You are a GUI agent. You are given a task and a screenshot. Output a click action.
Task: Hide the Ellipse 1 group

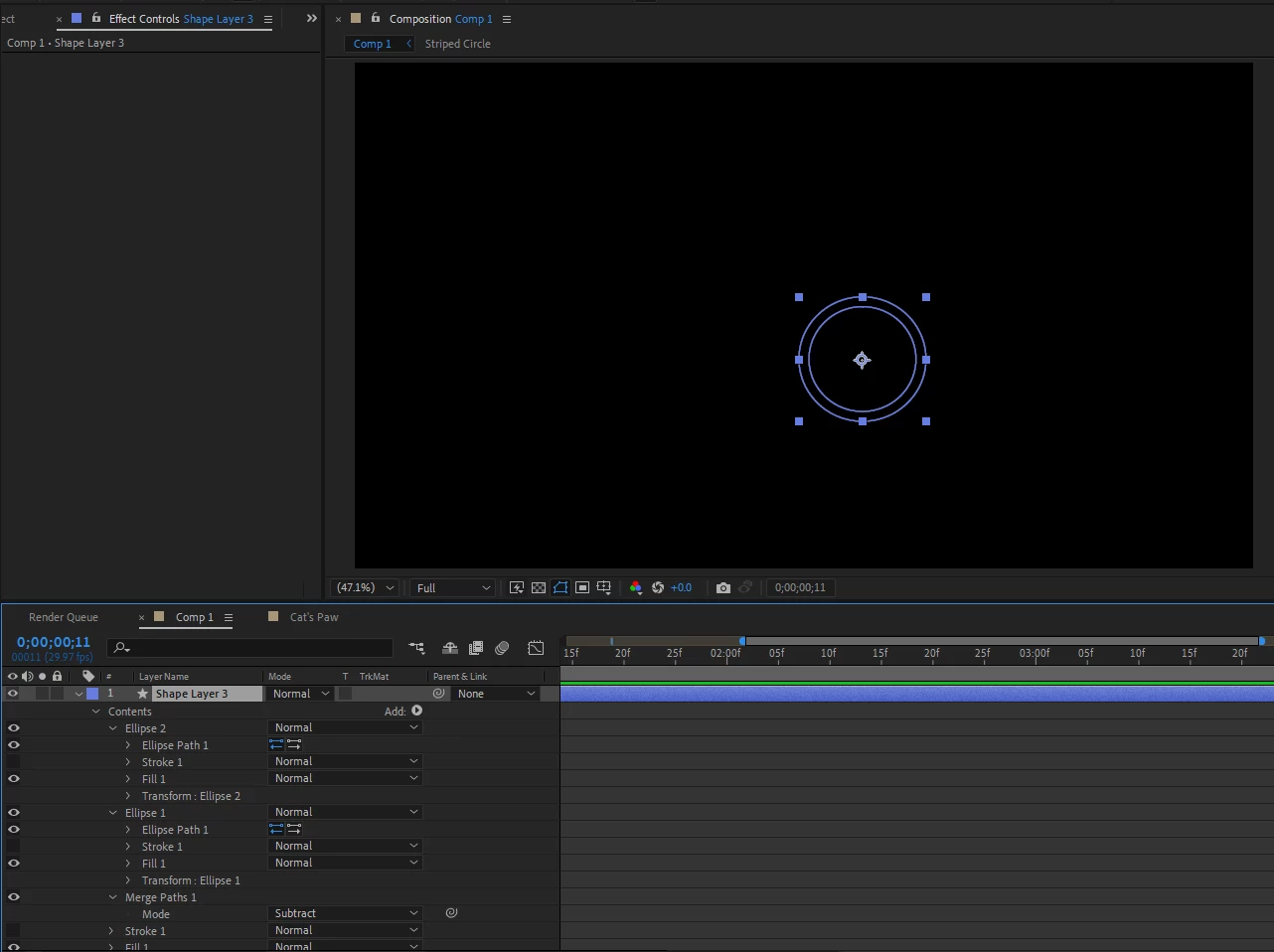(13, 812)
